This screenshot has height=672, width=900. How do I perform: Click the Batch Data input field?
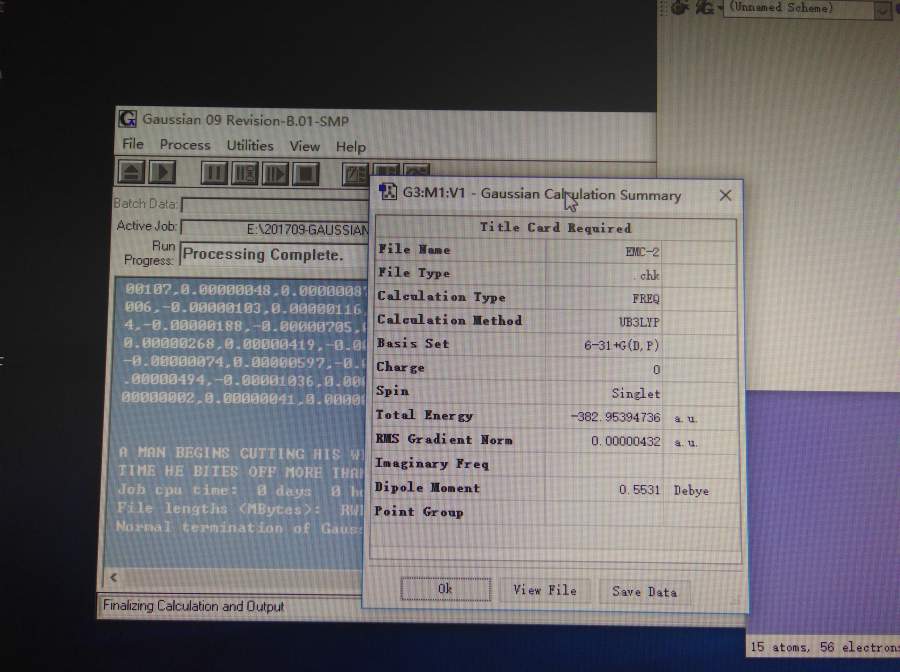coord(276,205)
